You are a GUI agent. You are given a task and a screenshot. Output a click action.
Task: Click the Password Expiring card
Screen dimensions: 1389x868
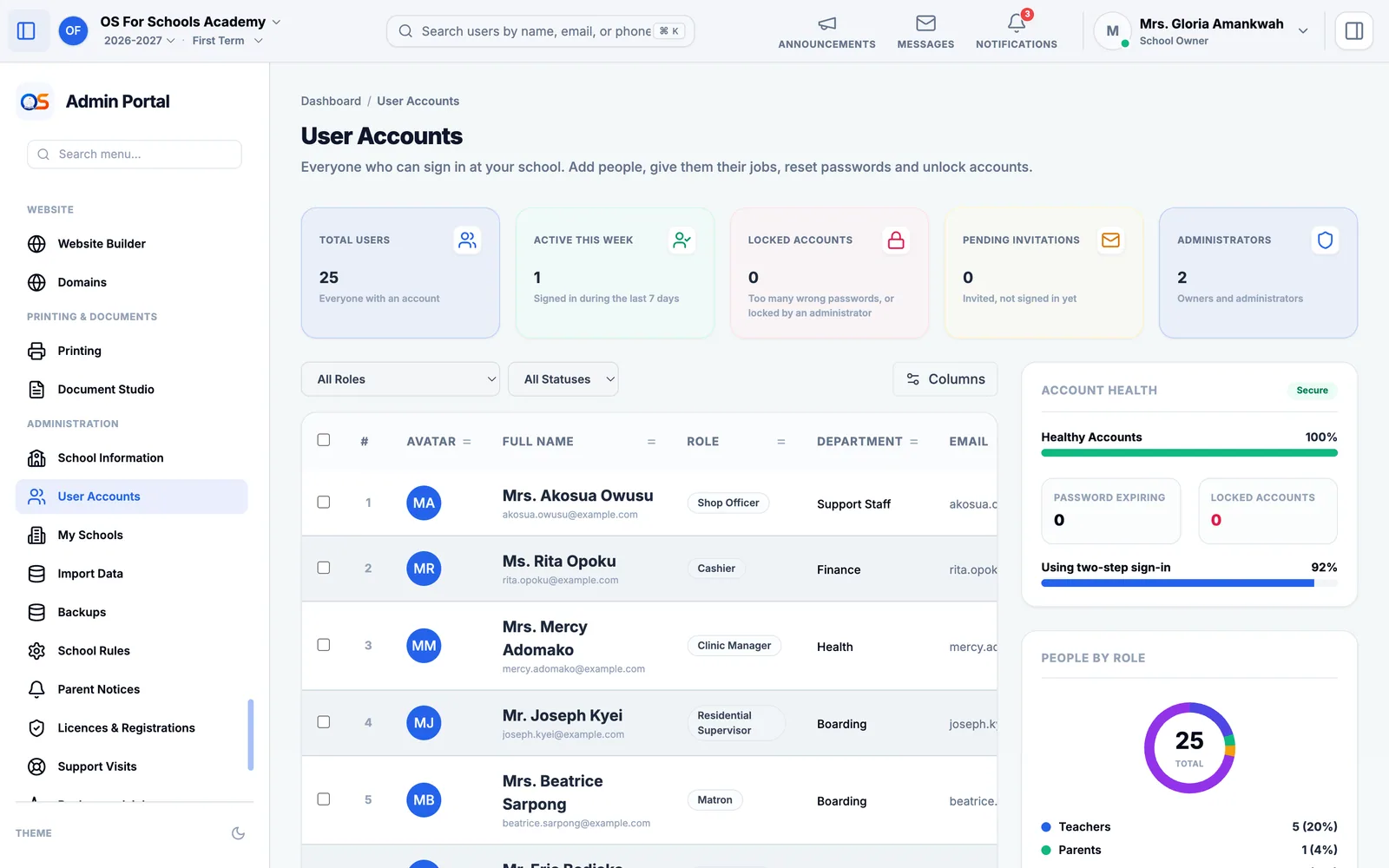click(1111, 511)
